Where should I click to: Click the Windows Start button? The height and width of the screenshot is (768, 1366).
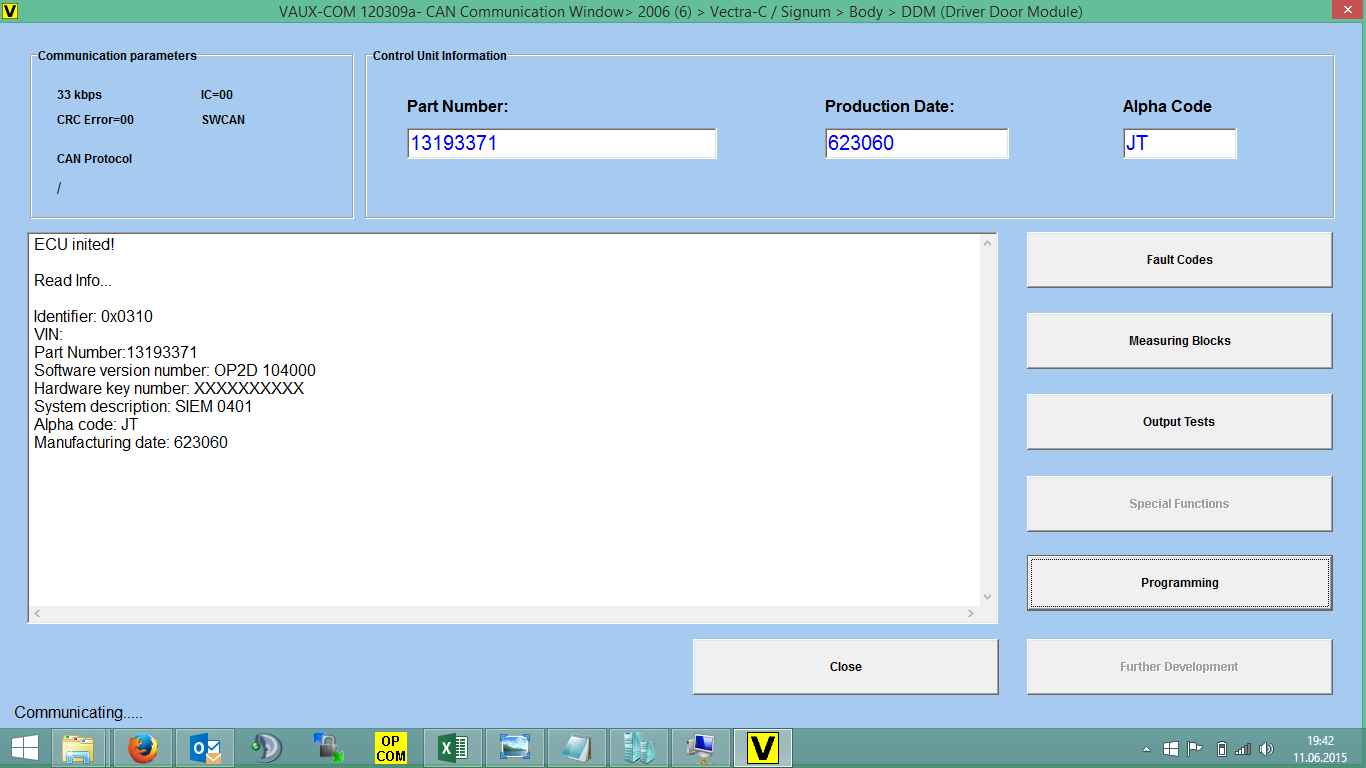25,748
